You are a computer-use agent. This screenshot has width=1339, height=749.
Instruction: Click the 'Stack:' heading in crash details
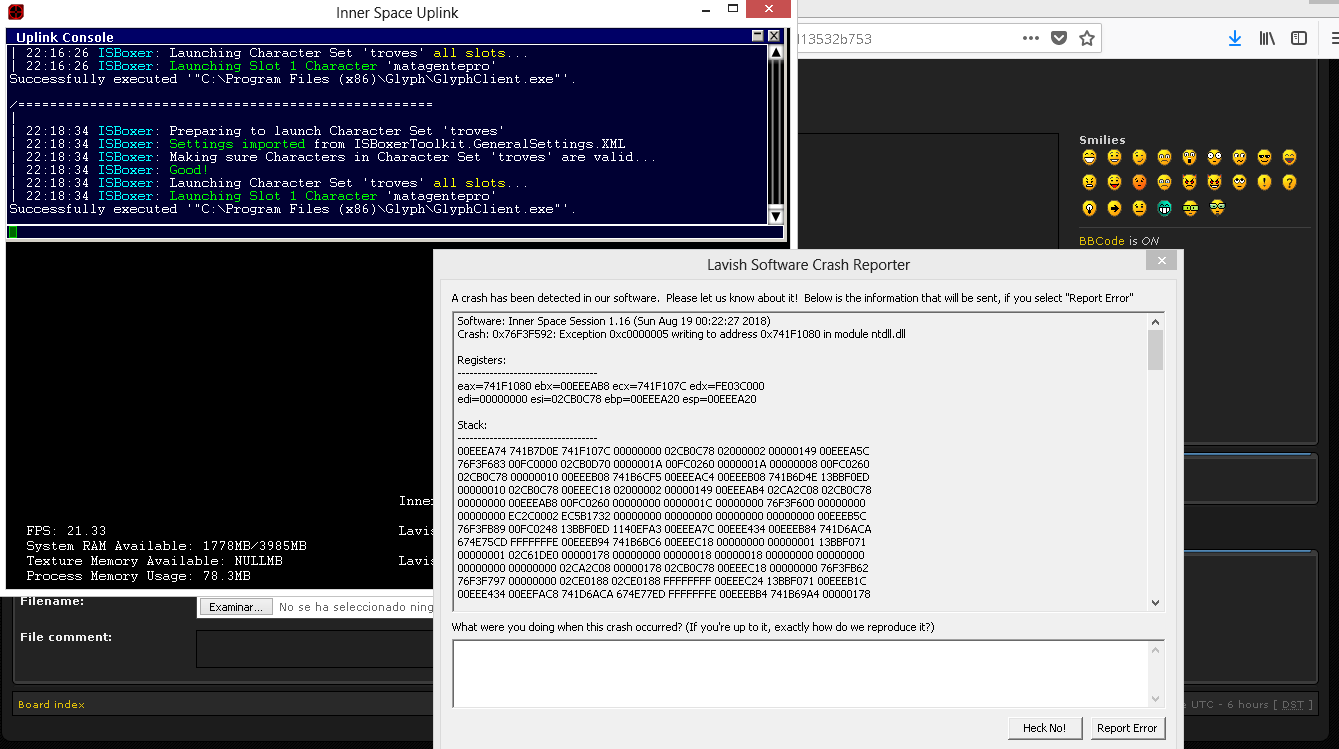(x=472, y=425)
